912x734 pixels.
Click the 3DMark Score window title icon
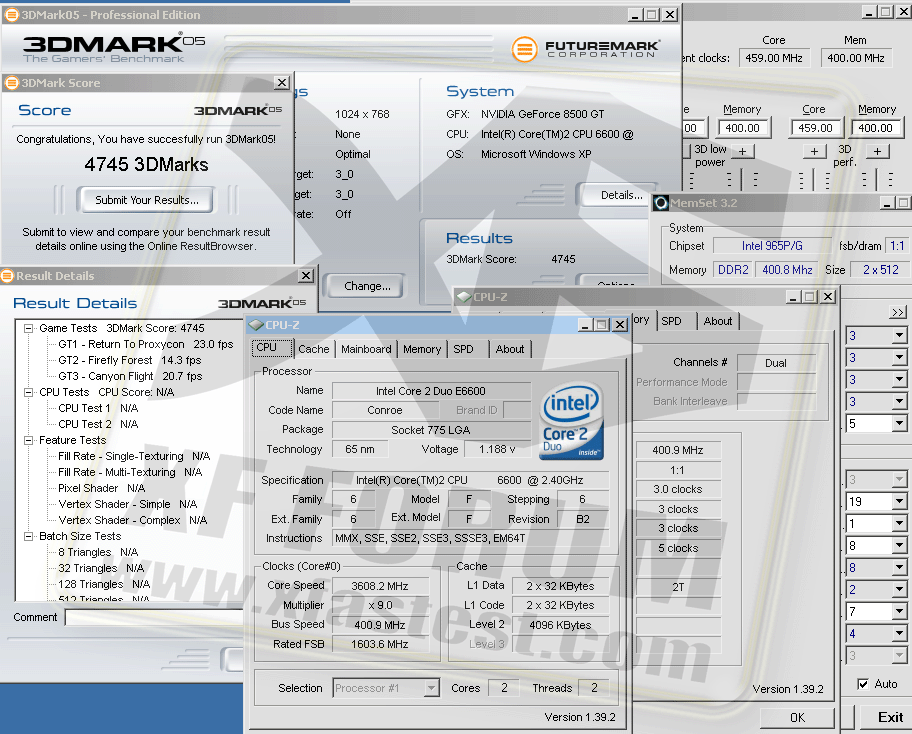coord(11,83)
